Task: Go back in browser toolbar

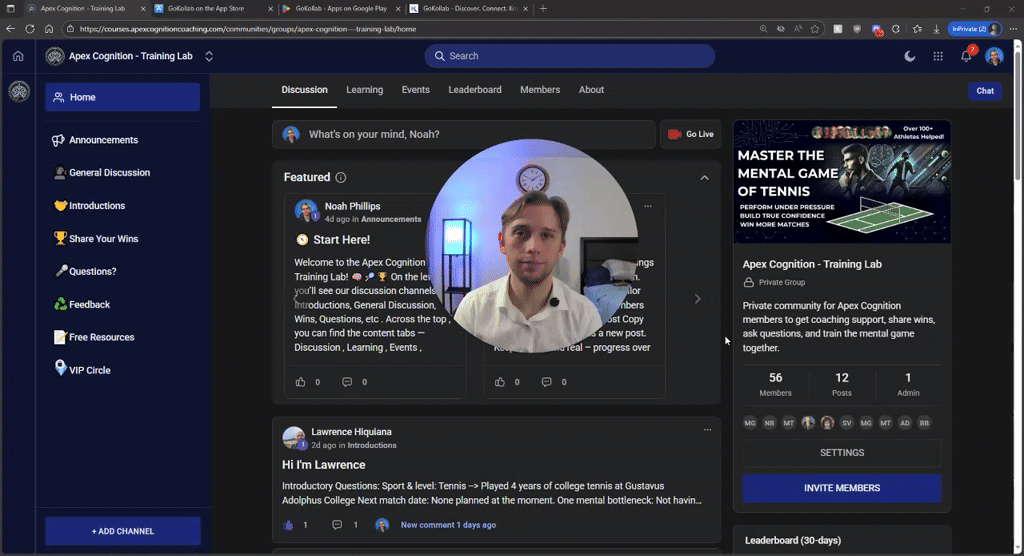Action: (10, 29)
